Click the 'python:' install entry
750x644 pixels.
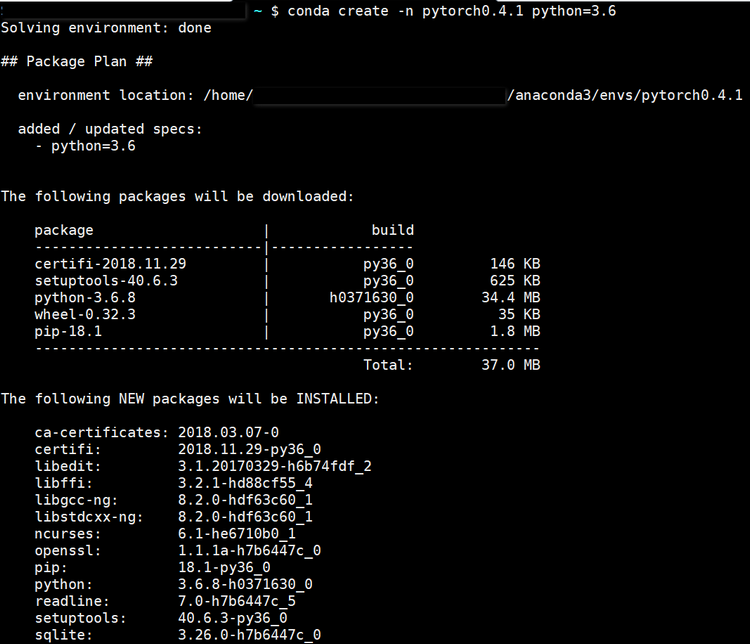pos(64,585)
